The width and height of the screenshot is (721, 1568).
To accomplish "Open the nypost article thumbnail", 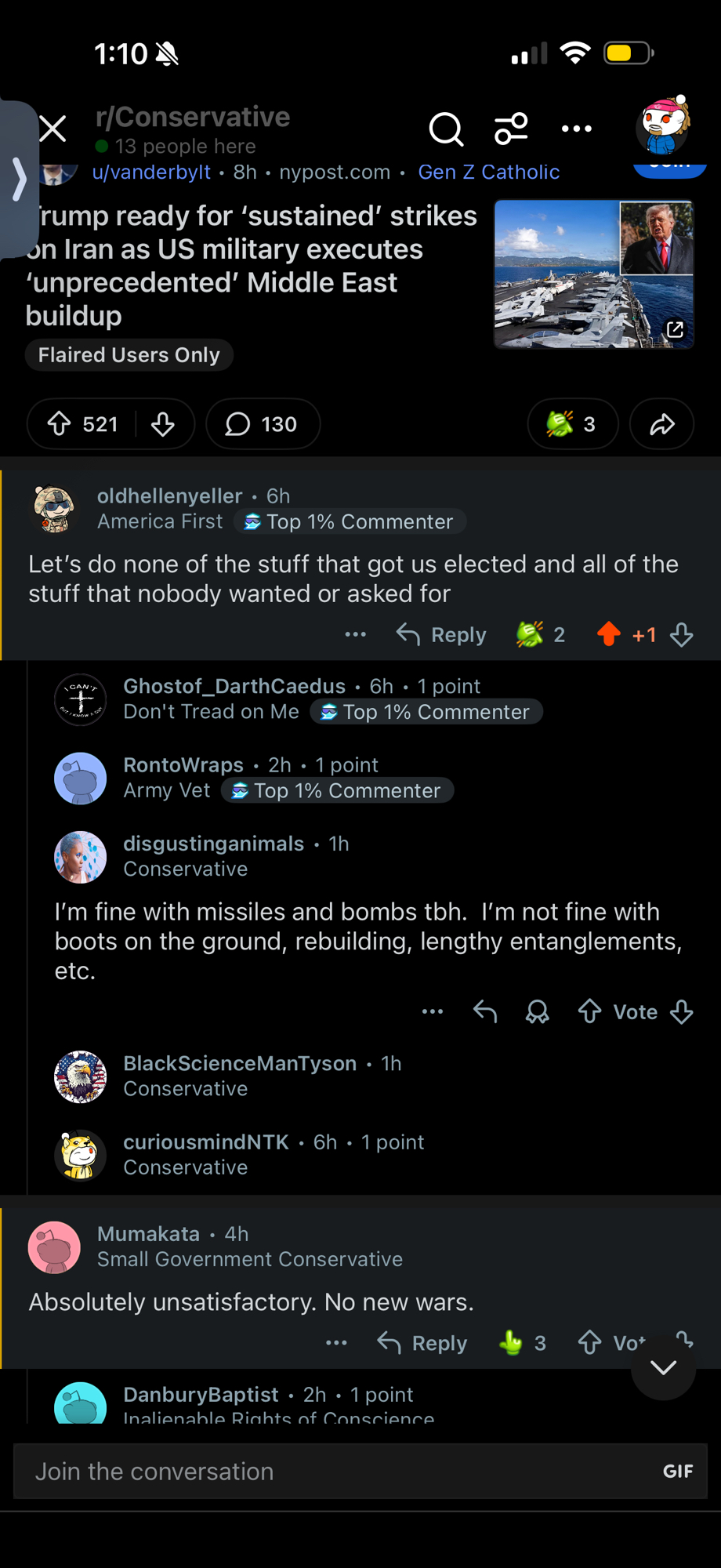I will pyautogui.click(x=593, y=274).
